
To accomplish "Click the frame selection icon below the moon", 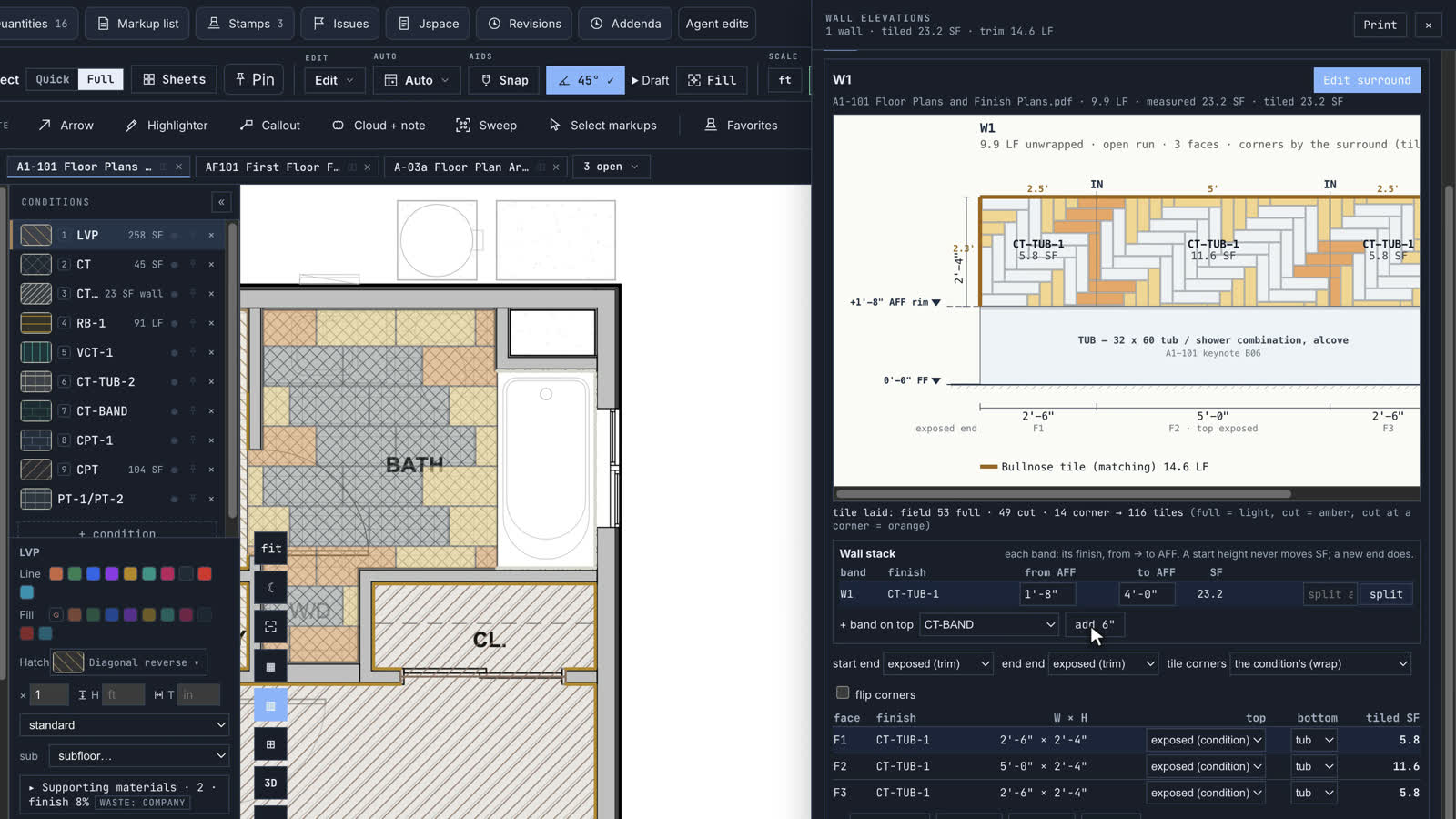I will (270, 627).
